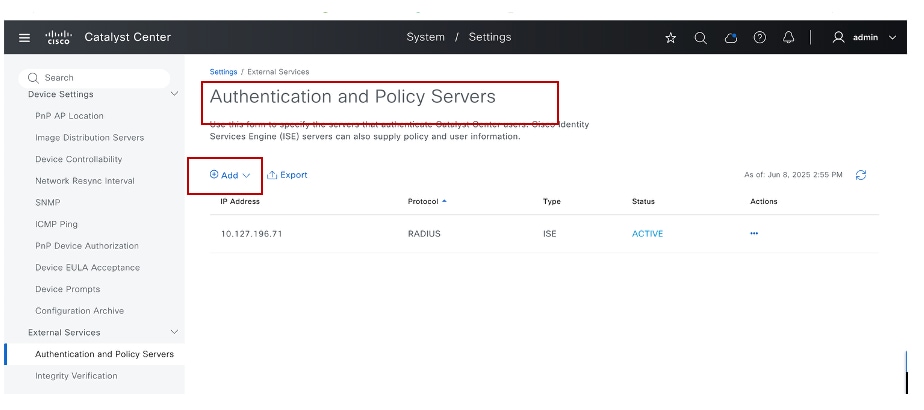Open actions menu for 10.127.196.71

tap(754, 233)
